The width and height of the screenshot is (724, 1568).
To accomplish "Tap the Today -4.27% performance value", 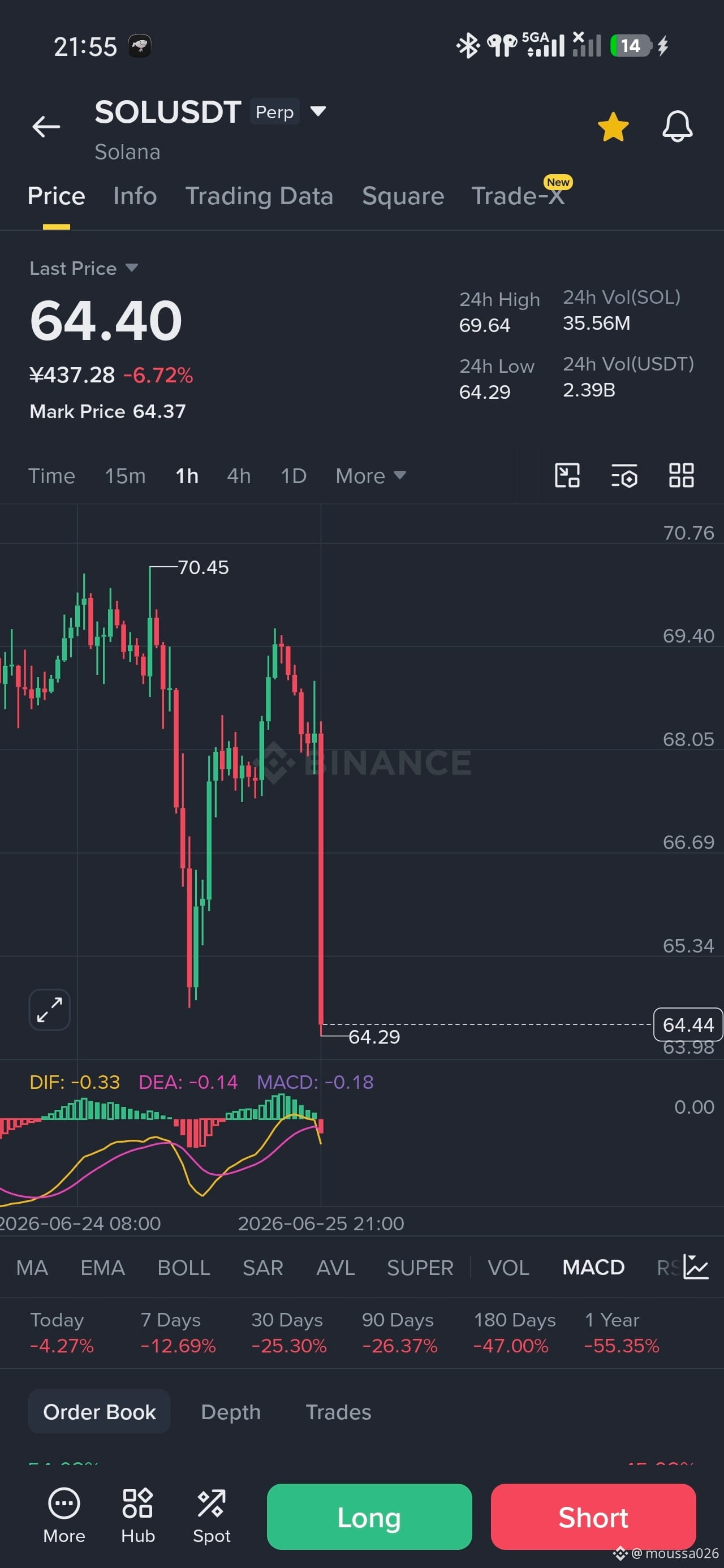I will coord(62,1346).
